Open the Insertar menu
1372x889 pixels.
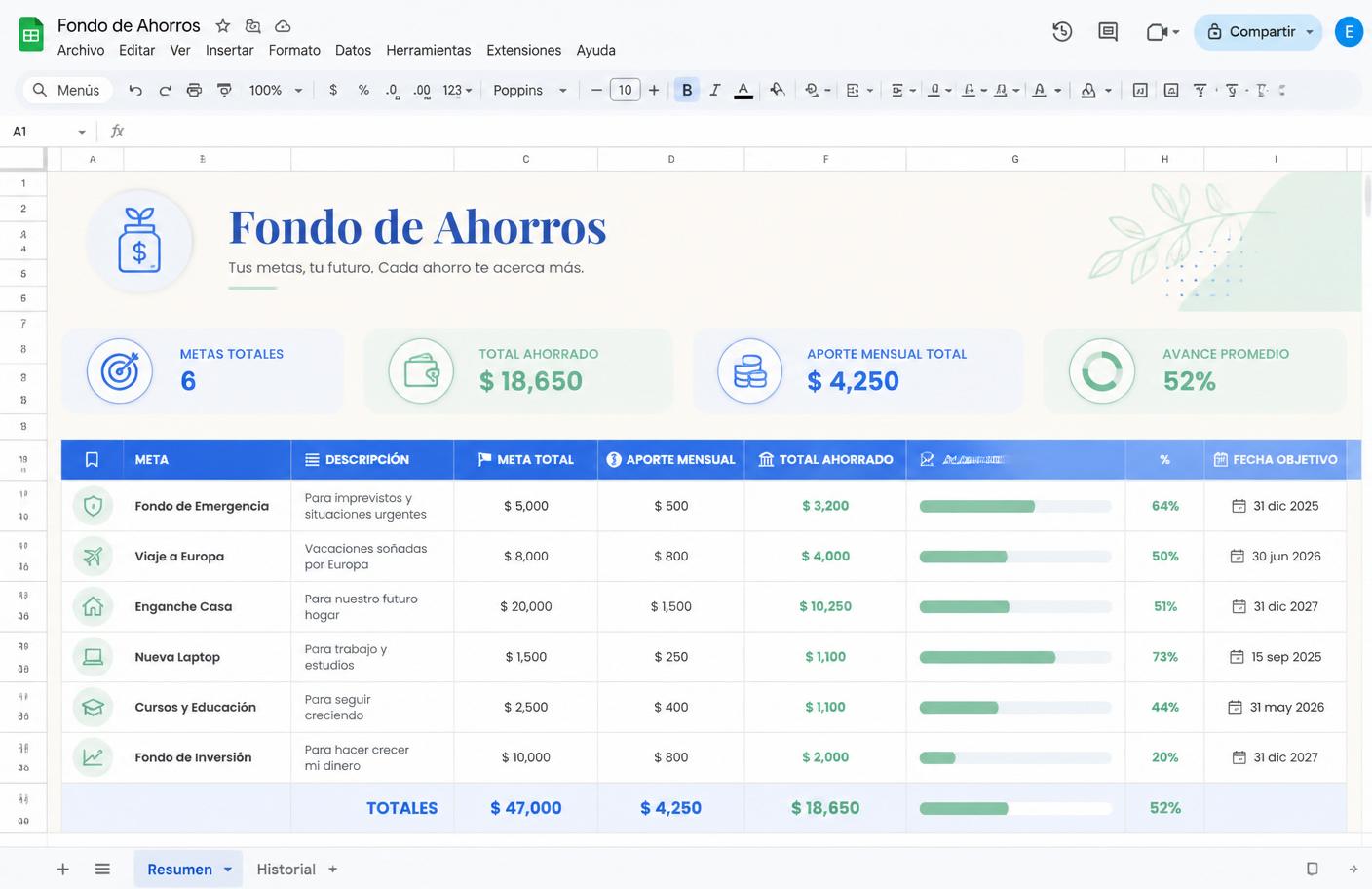(229, 50)
